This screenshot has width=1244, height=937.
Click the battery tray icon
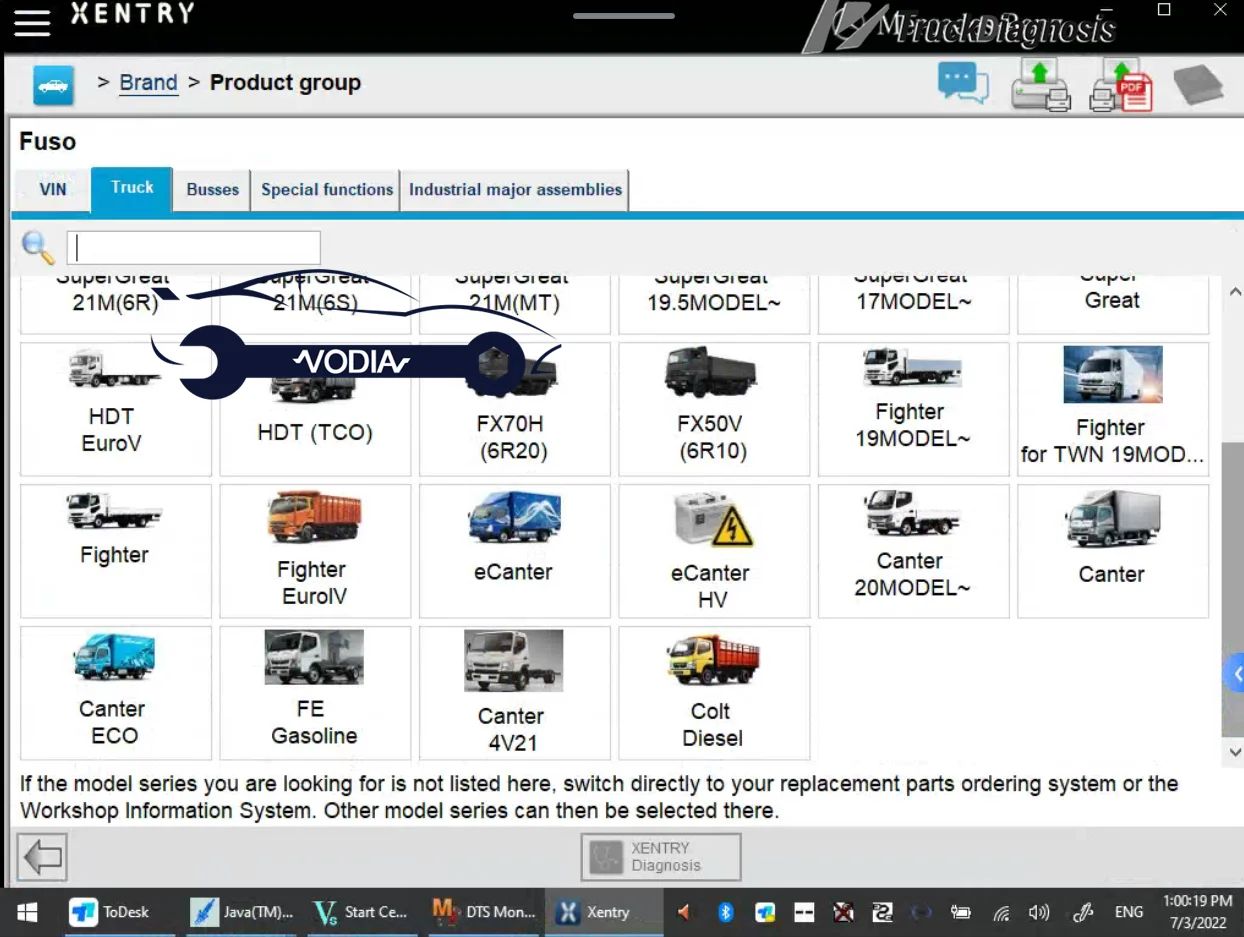[961, 912]
